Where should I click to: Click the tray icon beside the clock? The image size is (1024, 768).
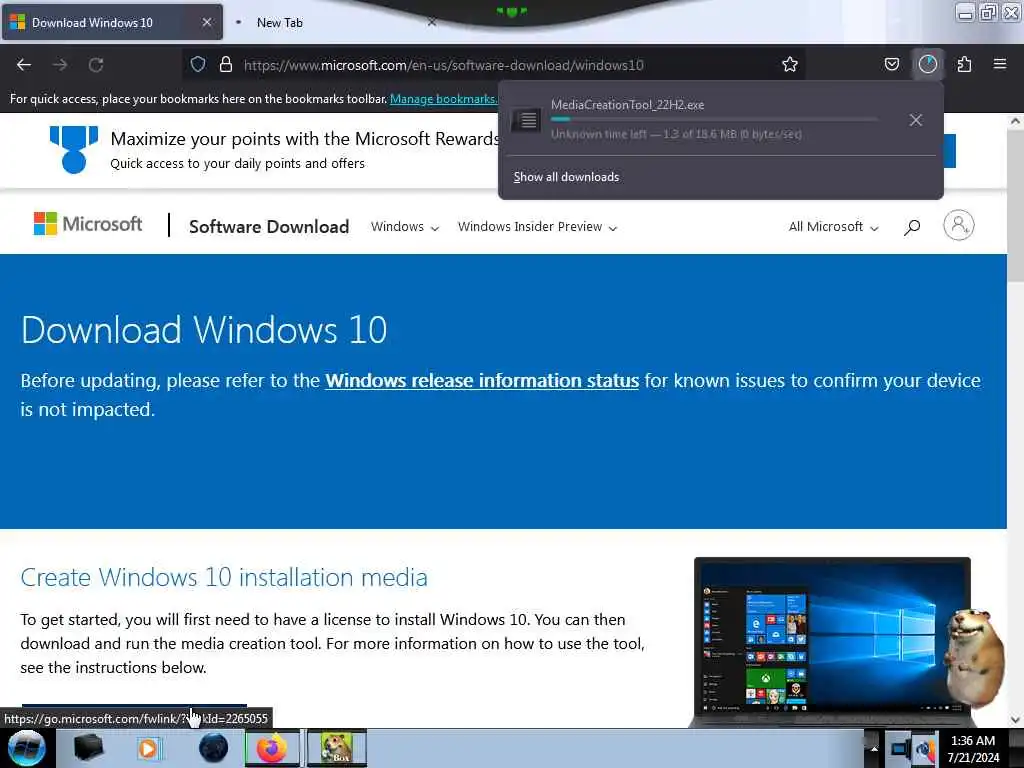925,750
